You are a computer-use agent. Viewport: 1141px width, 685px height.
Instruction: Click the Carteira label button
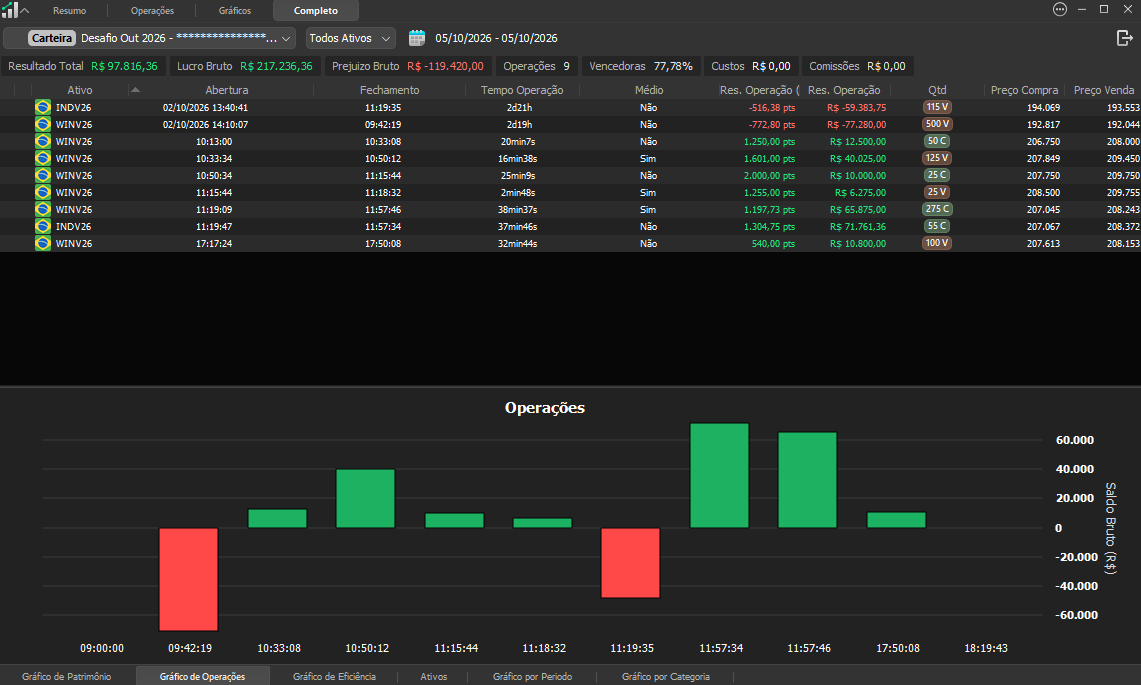[52, 38]
